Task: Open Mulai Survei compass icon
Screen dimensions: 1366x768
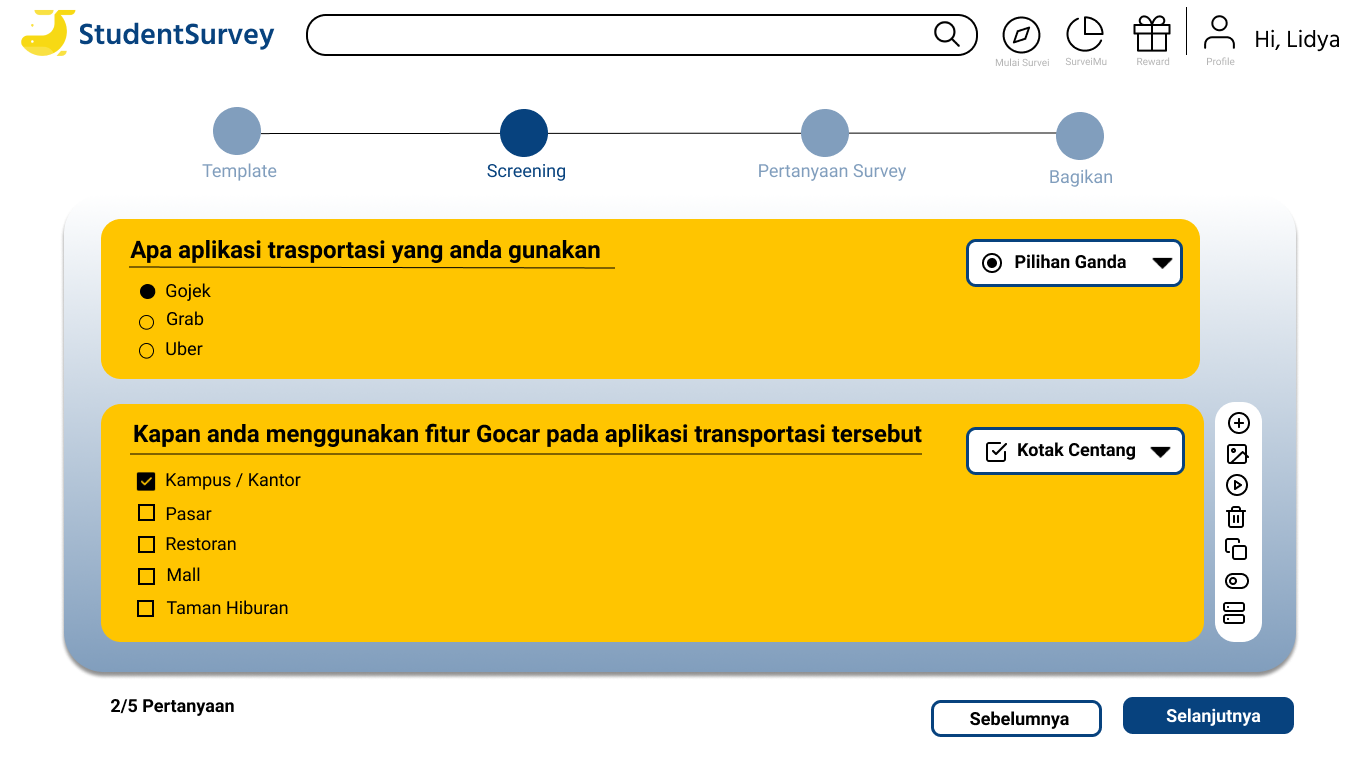Action: (1021, 35)
